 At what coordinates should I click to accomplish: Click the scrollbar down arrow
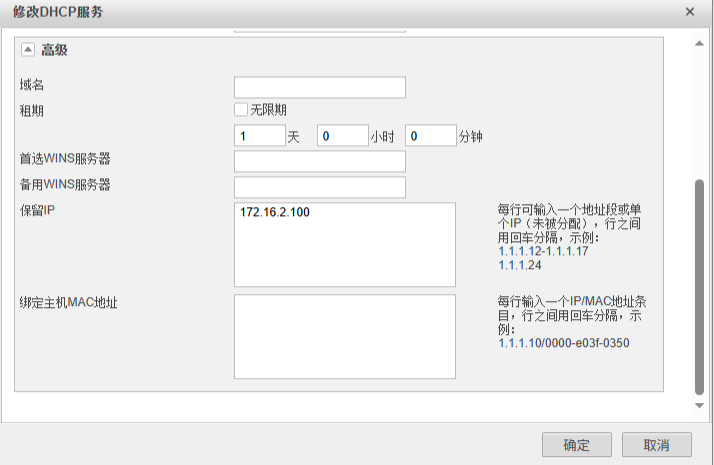pyautogui.click(x=699, y=405)
